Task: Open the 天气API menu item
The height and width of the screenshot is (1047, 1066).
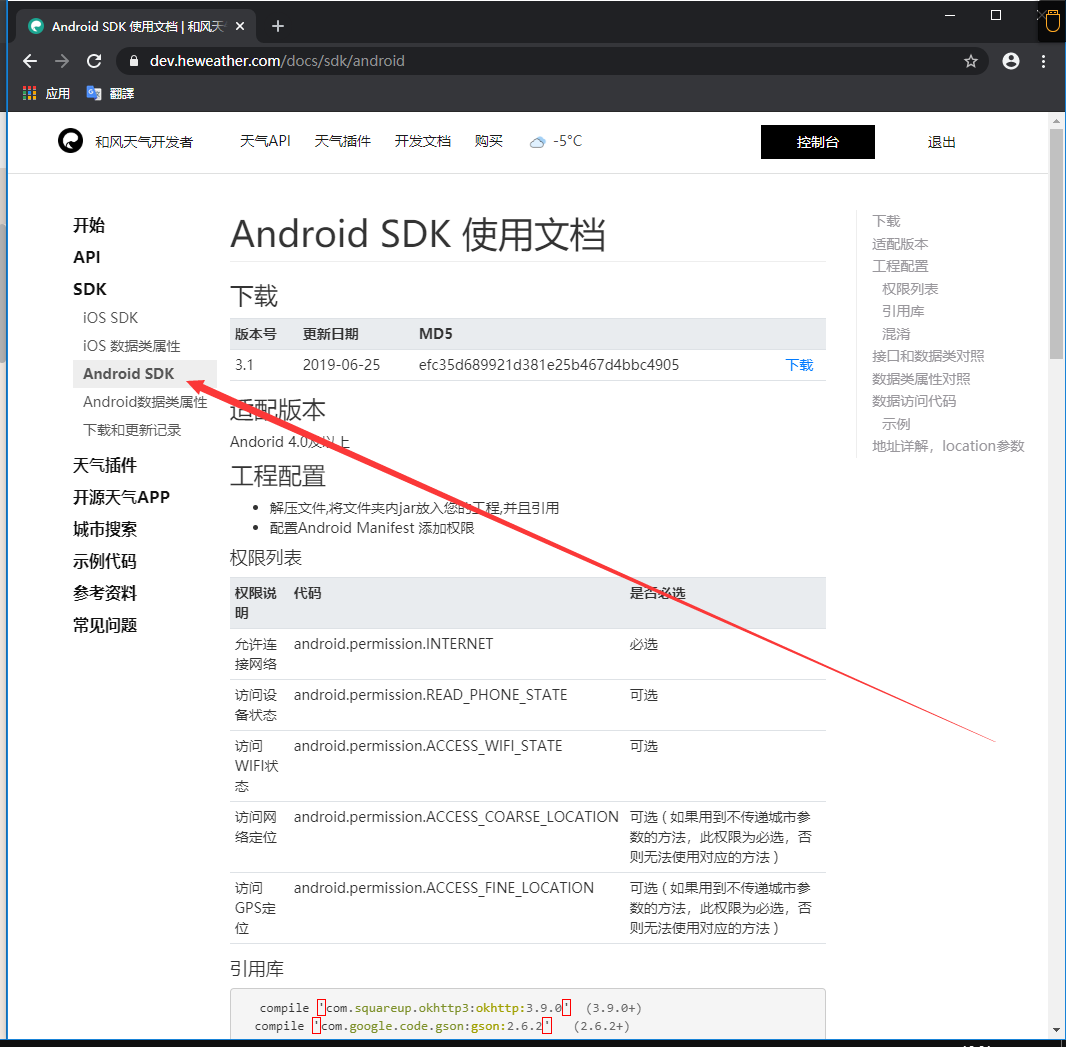Action: (x=264, y=141)
